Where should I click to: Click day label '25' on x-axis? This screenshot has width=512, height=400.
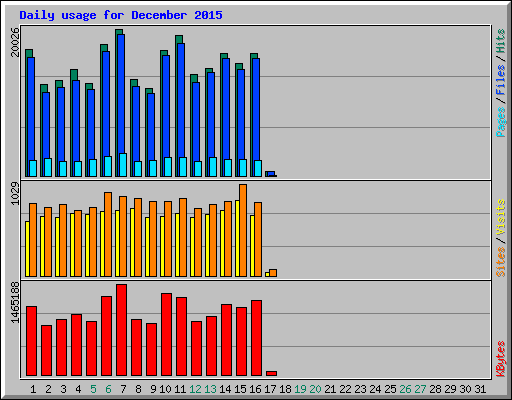(390, 389)
